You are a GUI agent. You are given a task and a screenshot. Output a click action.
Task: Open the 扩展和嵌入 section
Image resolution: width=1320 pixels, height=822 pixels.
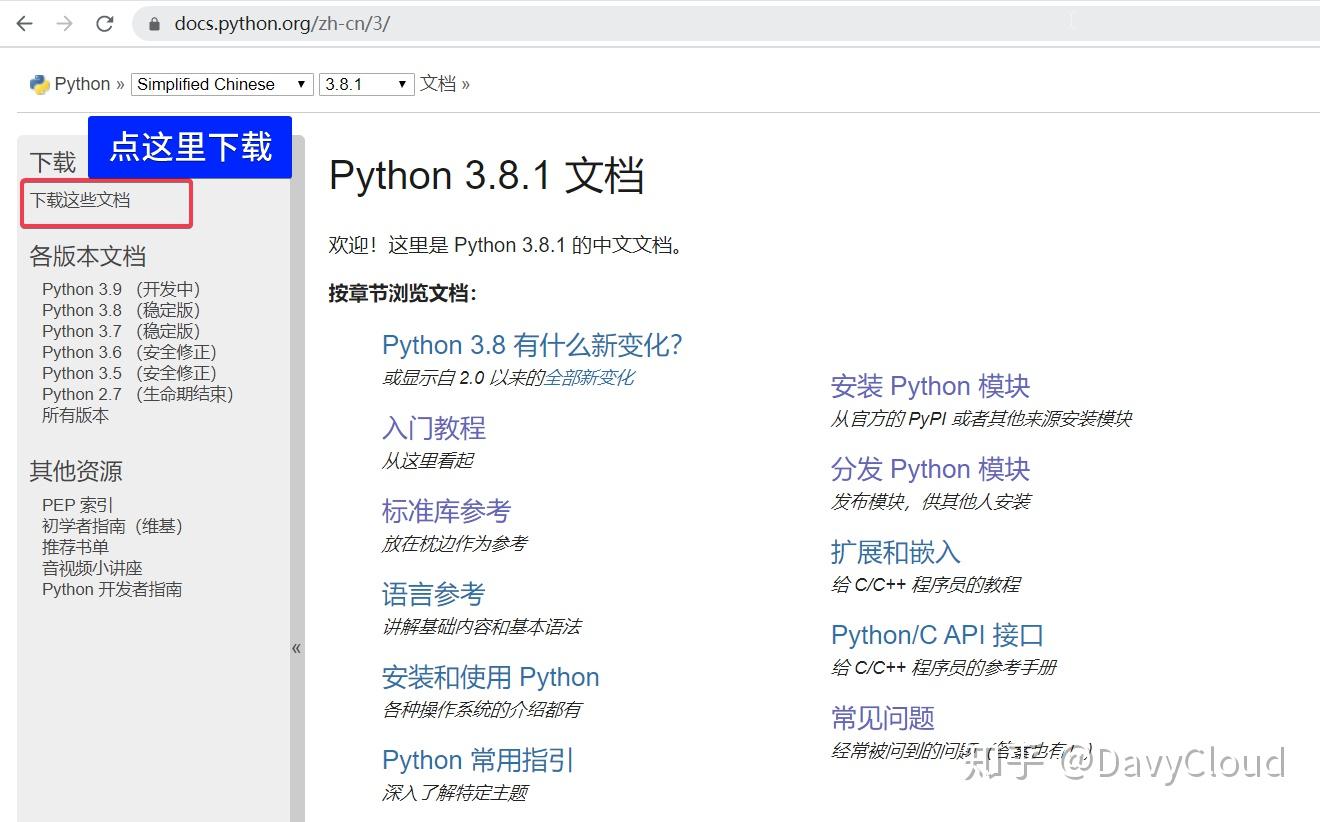[x=895, y=552]
